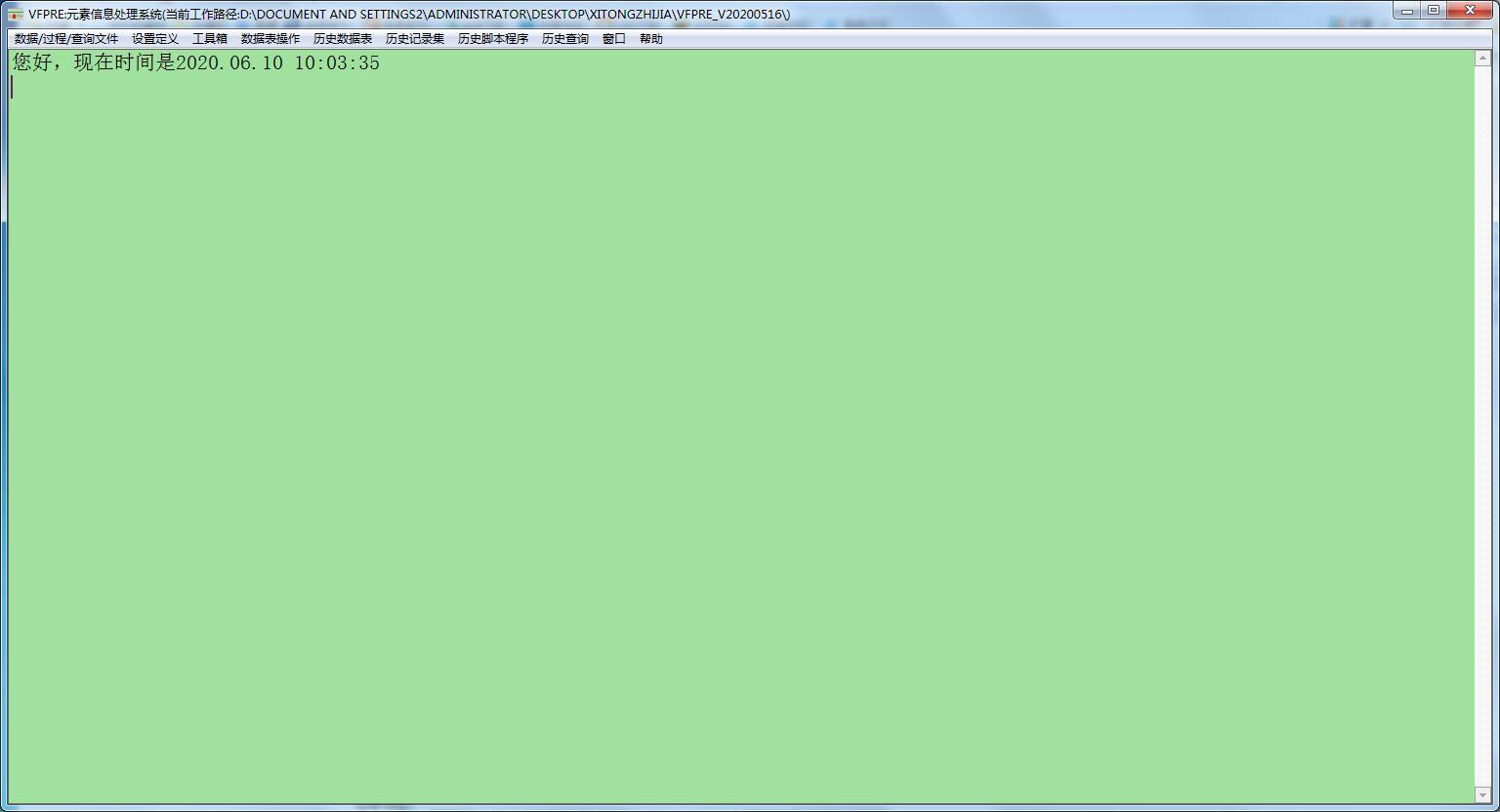Expand the 历史数据表 menu
Screen dimensions: 1500x812
(x=343, y=39)
